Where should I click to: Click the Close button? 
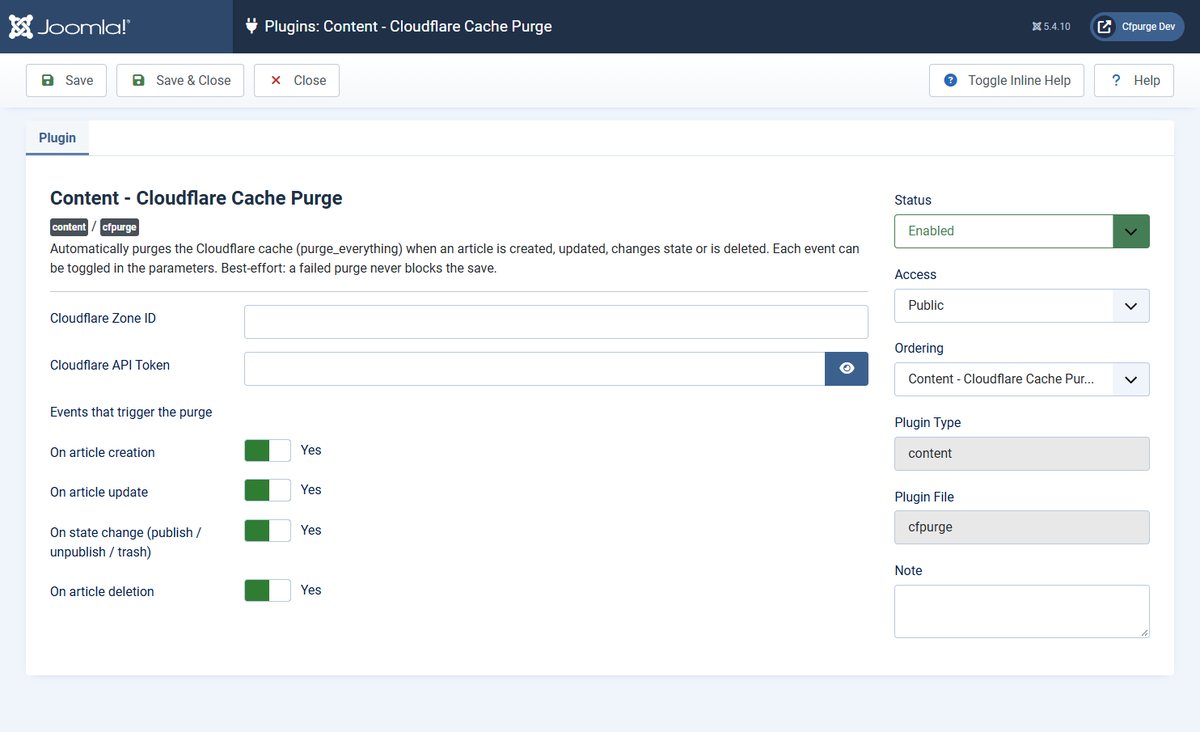[297, 81]
